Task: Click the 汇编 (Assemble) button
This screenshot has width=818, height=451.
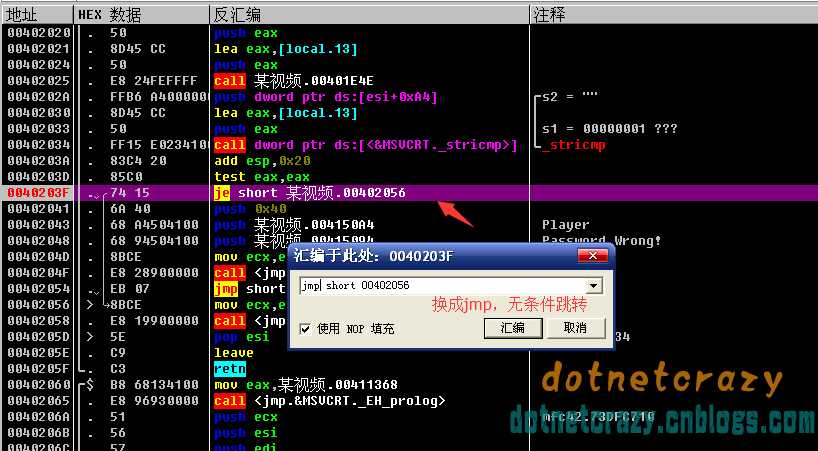Action: tap(513, 328)
